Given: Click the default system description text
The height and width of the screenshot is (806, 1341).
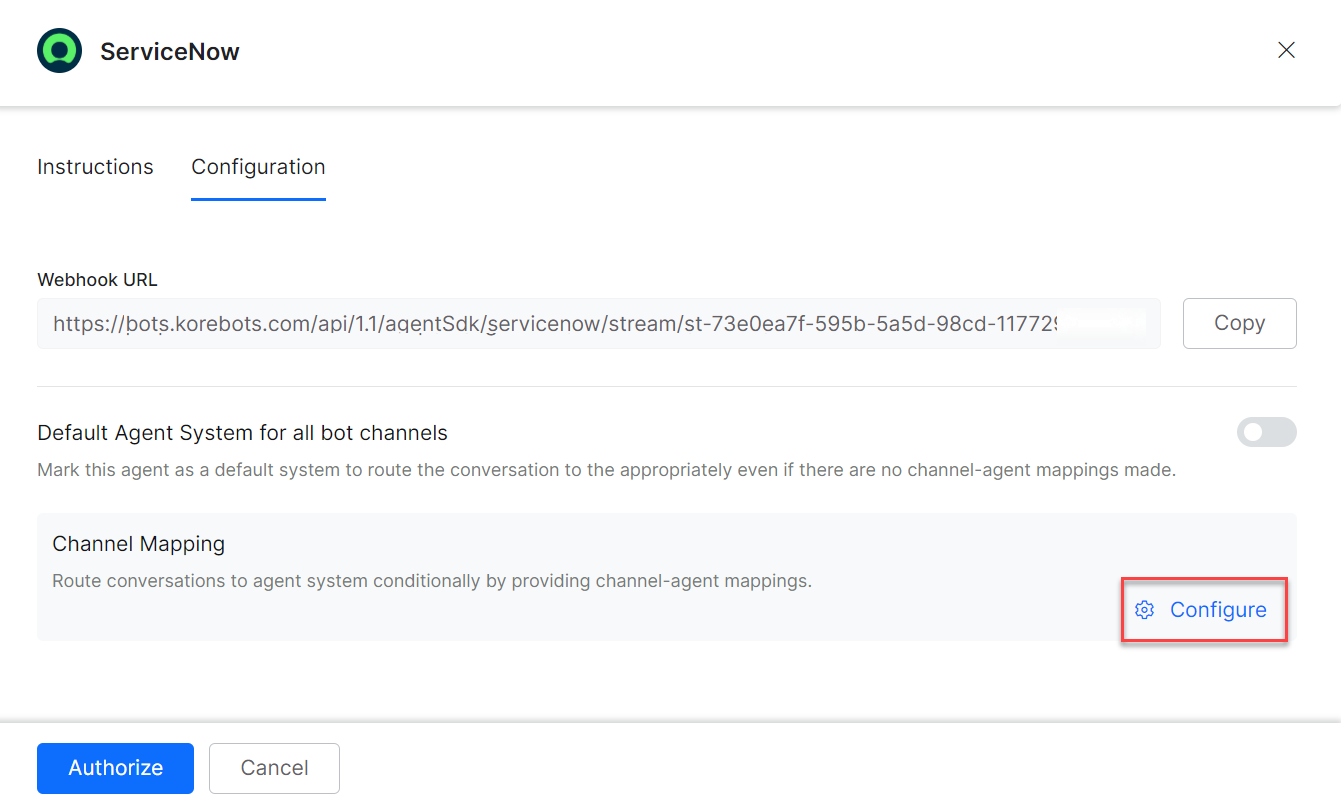Looking at the screenshot, I should [605, 470].
